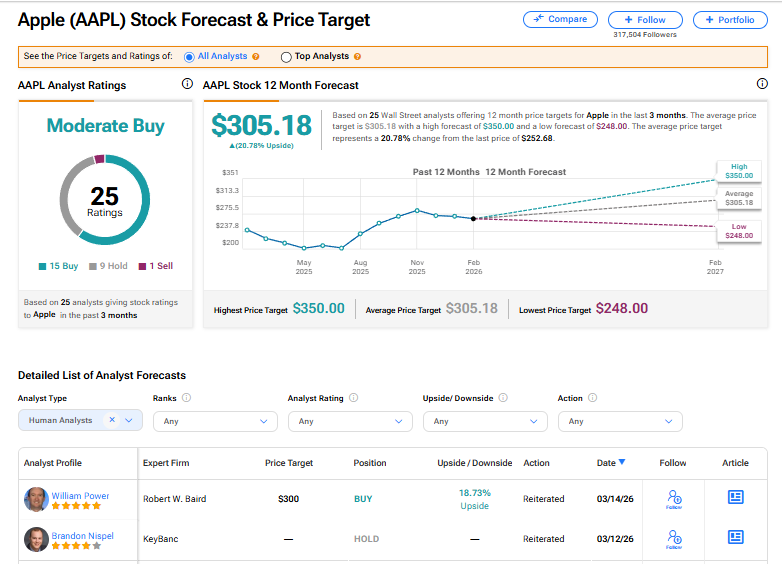This screenshot has width=782, height=564.
Task: Select the Top Analysts radio button
Action: (x=287, y=57)
